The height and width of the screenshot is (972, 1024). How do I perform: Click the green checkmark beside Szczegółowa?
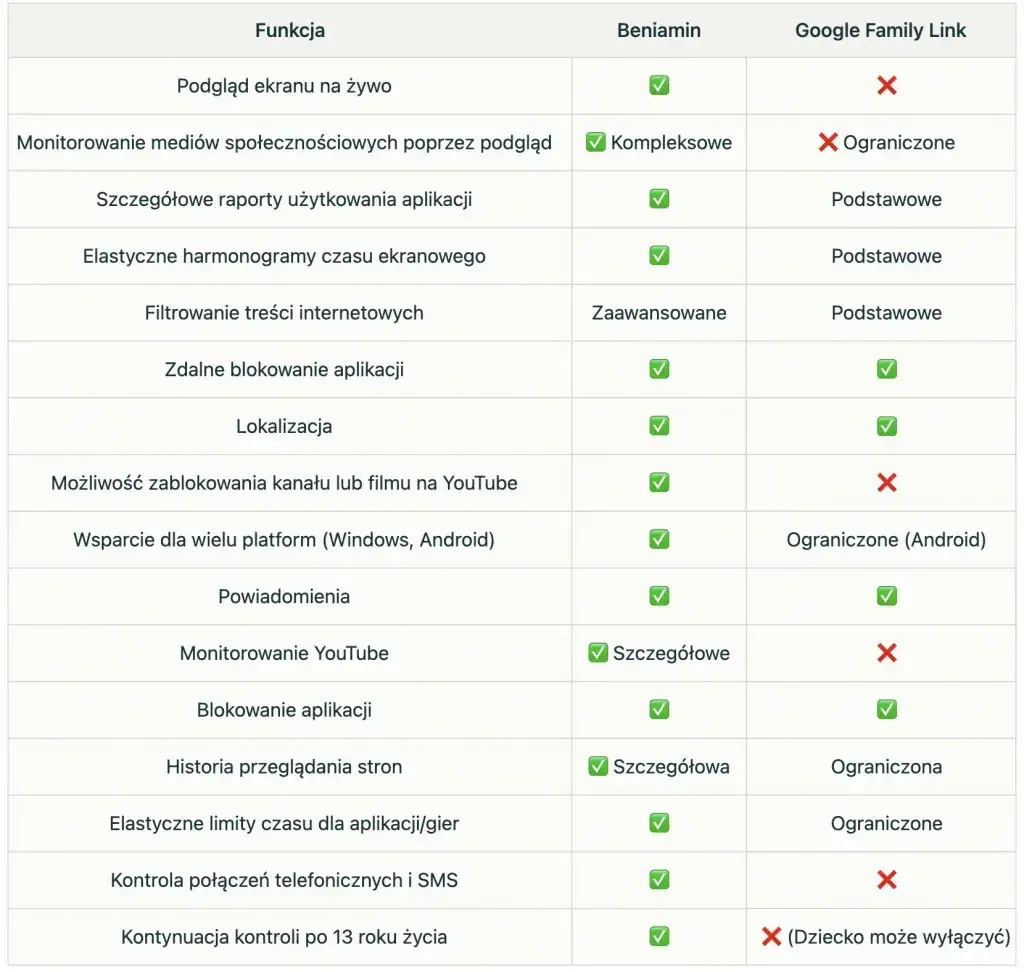[598, 767]
